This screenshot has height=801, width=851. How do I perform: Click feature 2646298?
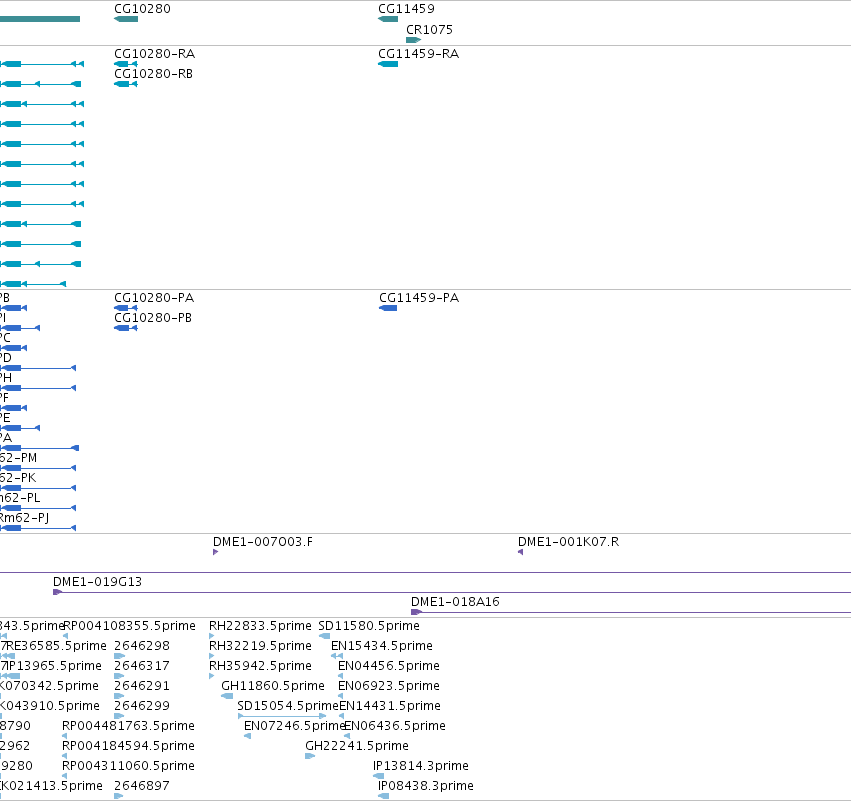coord(142,646)
